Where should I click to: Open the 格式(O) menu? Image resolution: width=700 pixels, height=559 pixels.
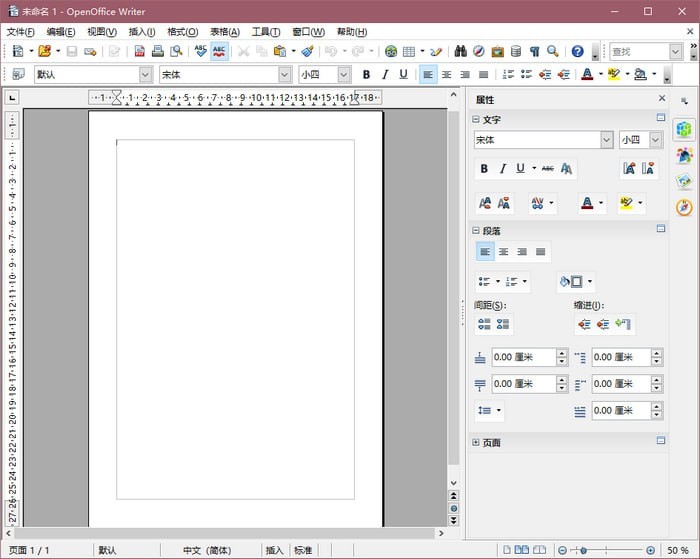(182, 32)
